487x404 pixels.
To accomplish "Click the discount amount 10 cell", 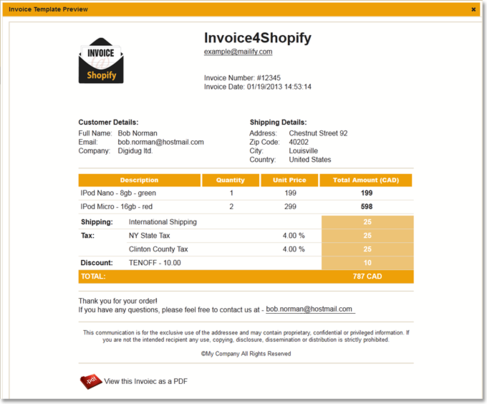I will click(367, 263).
